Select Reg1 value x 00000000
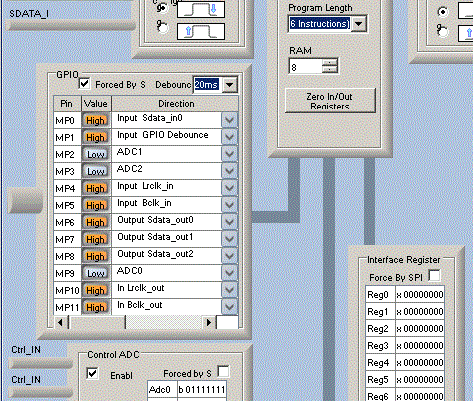 click(420, 312)
